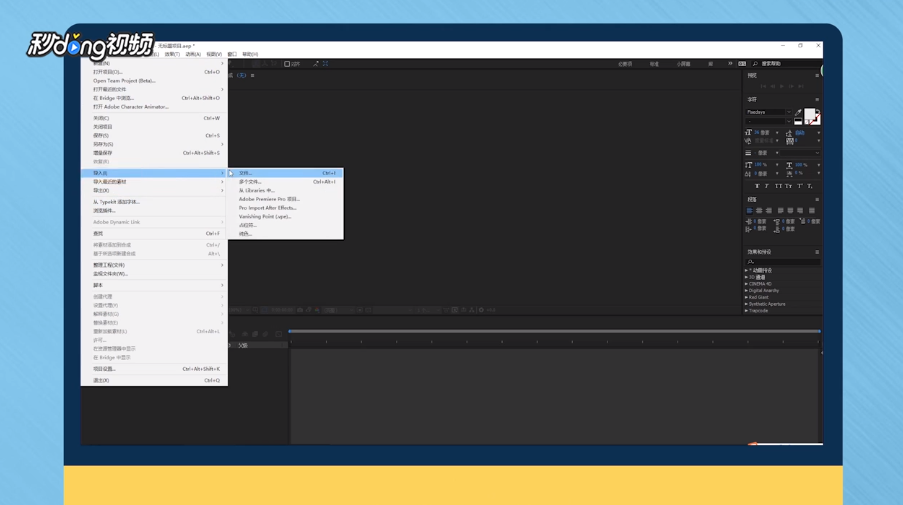Screen dimensions: 903x505
Task: Switch to the 必要项 workspace
Action: pos(625,64)
